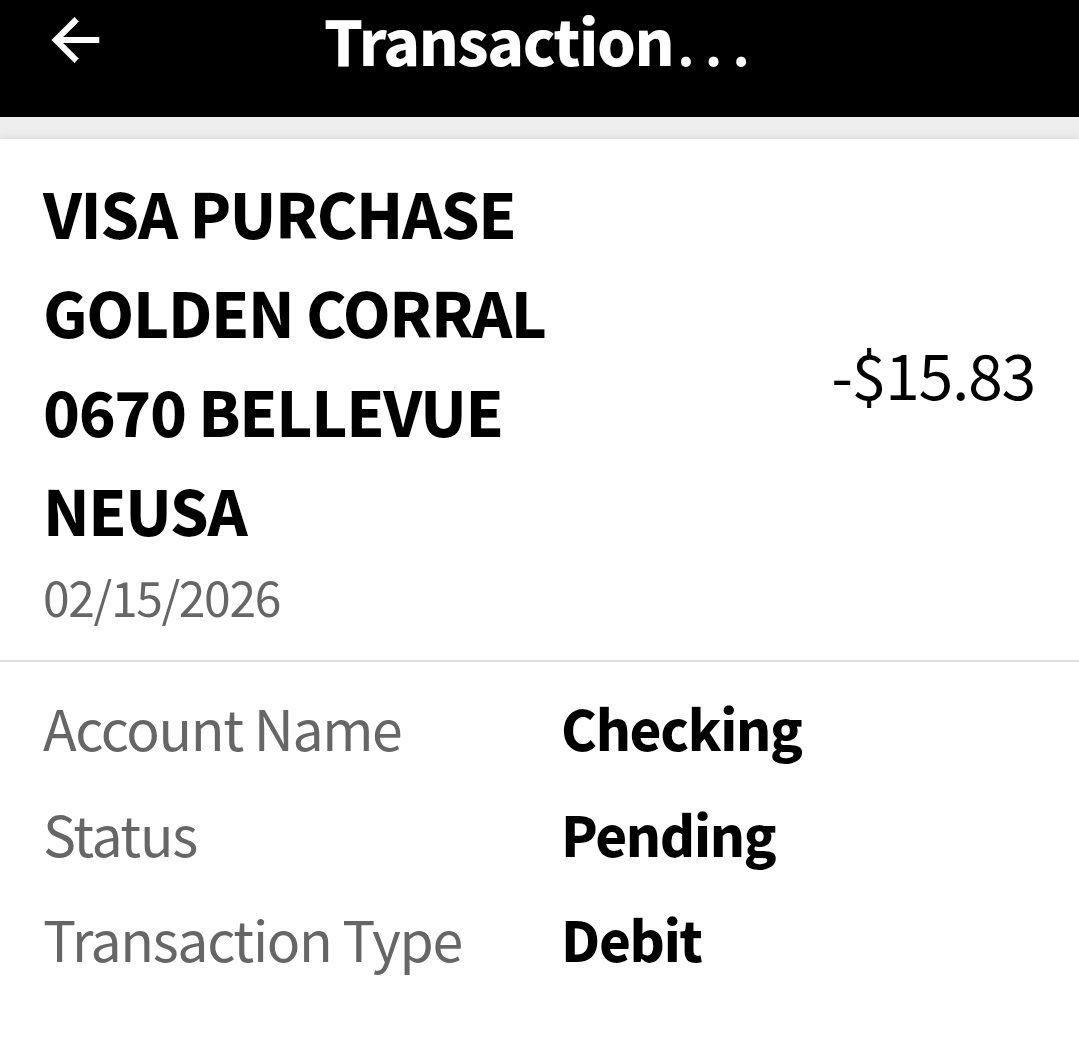The image size is (1079, 1040).
Task: Click the Debit transaction type value
Action: pyautogui.click(x=632, y=942)
